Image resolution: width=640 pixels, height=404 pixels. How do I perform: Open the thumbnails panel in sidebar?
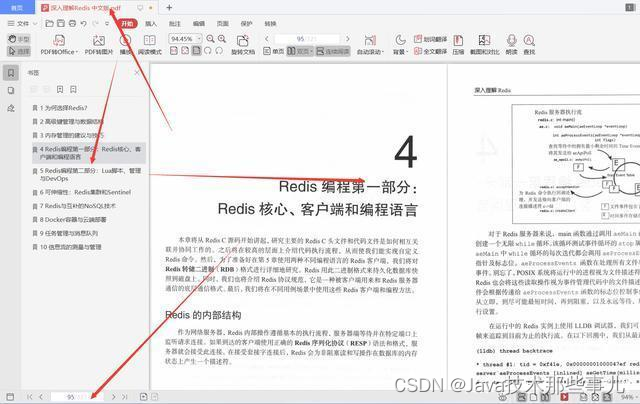point(11,91)
